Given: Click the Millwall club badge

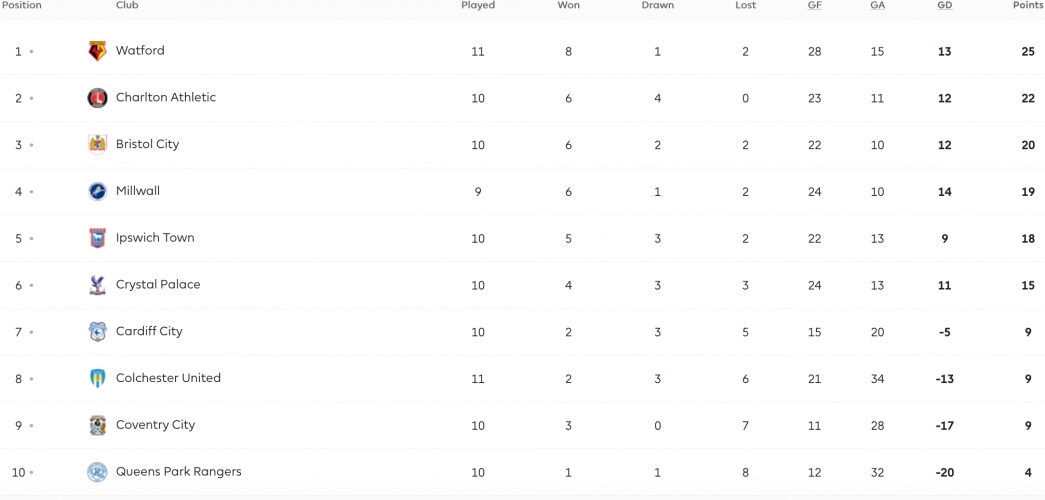Looking at the screenshot, I should pos(97,191).
